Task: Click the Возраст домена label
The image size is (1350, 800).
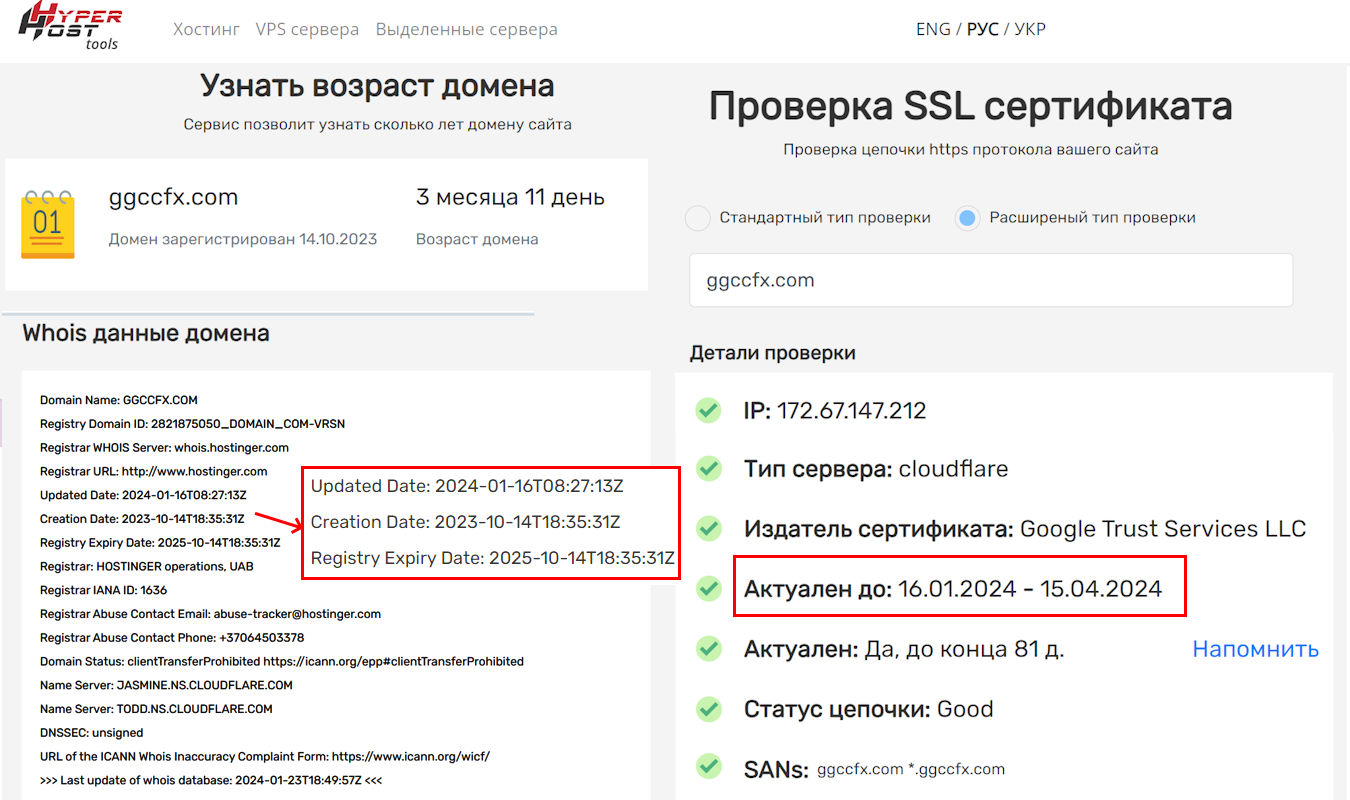Action: (477, 239)
